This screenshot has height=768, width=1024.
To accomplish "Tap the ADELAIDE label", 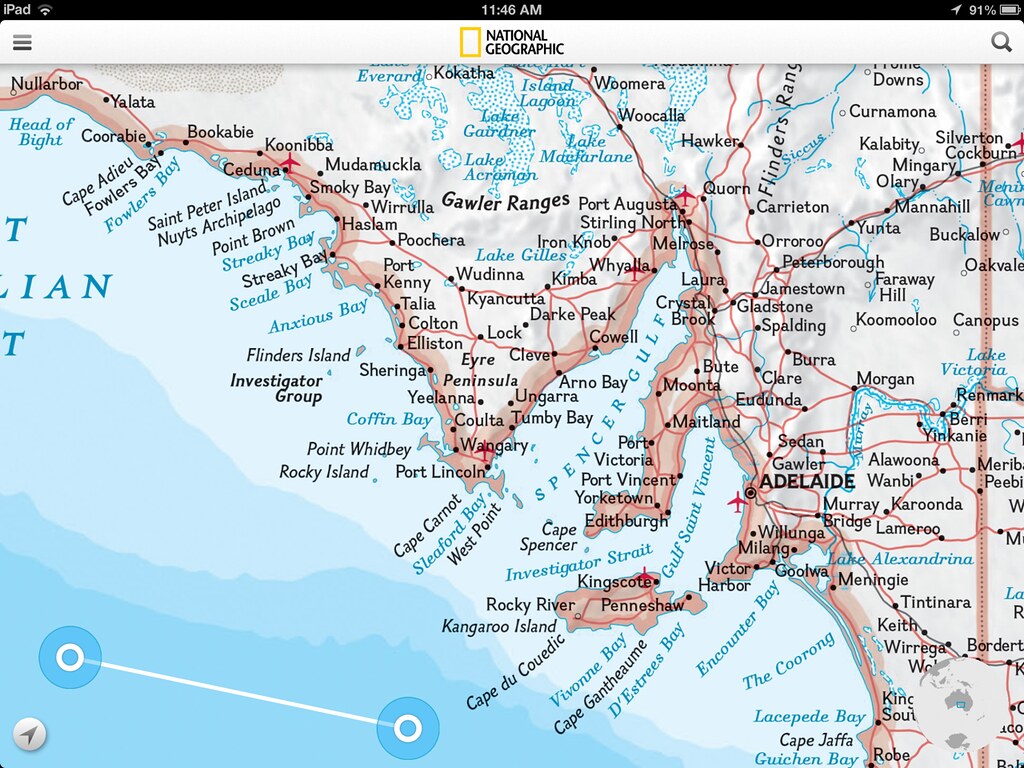I will [808, 482].
